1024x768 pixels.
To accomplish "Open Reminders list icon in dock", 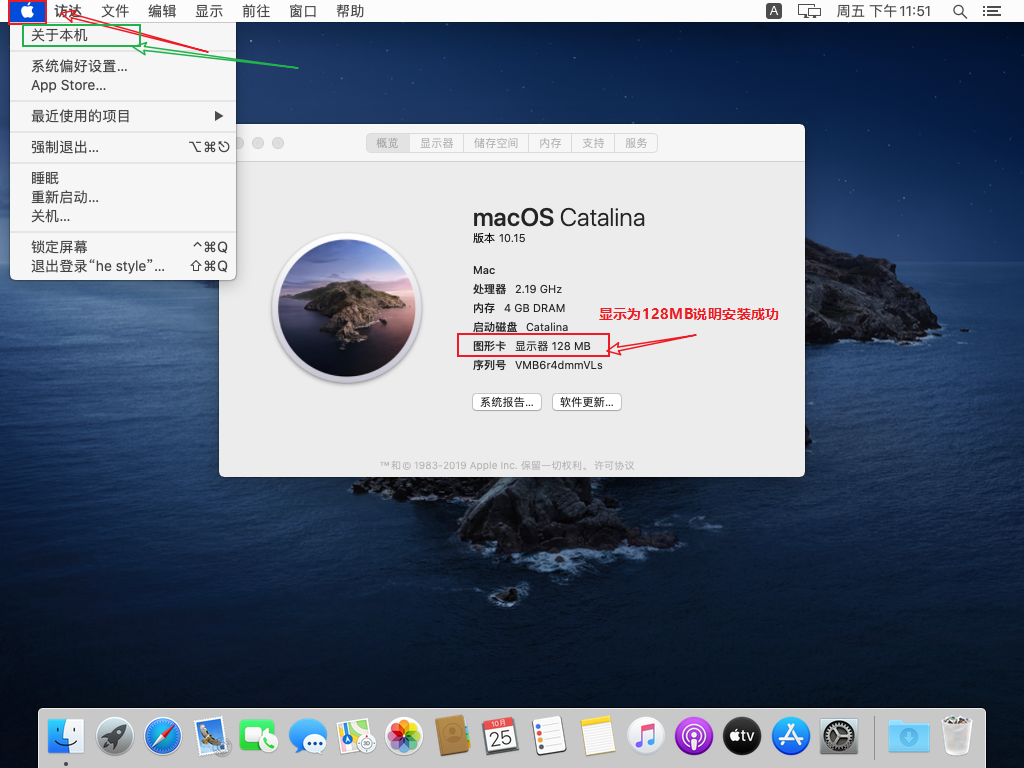I will [549, 736].
